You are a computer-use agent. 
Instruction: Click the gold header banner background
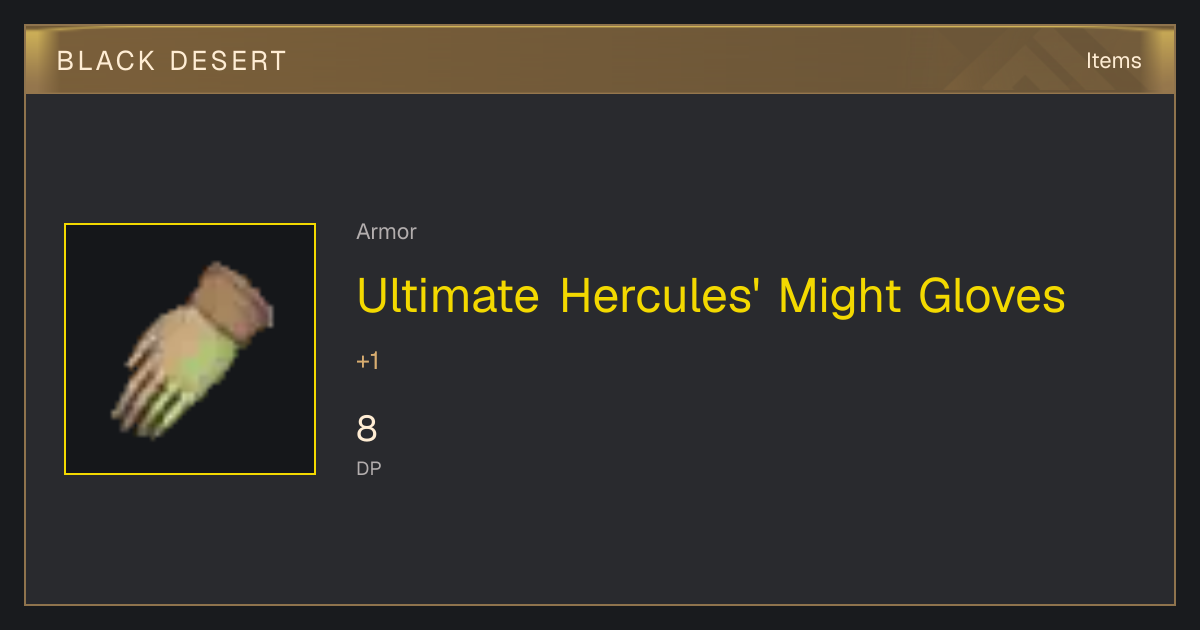[x=600, y=61]
